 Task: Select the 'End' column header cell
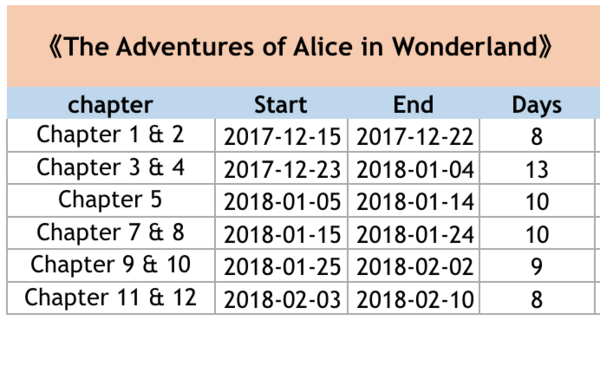(x=414, y=103)
